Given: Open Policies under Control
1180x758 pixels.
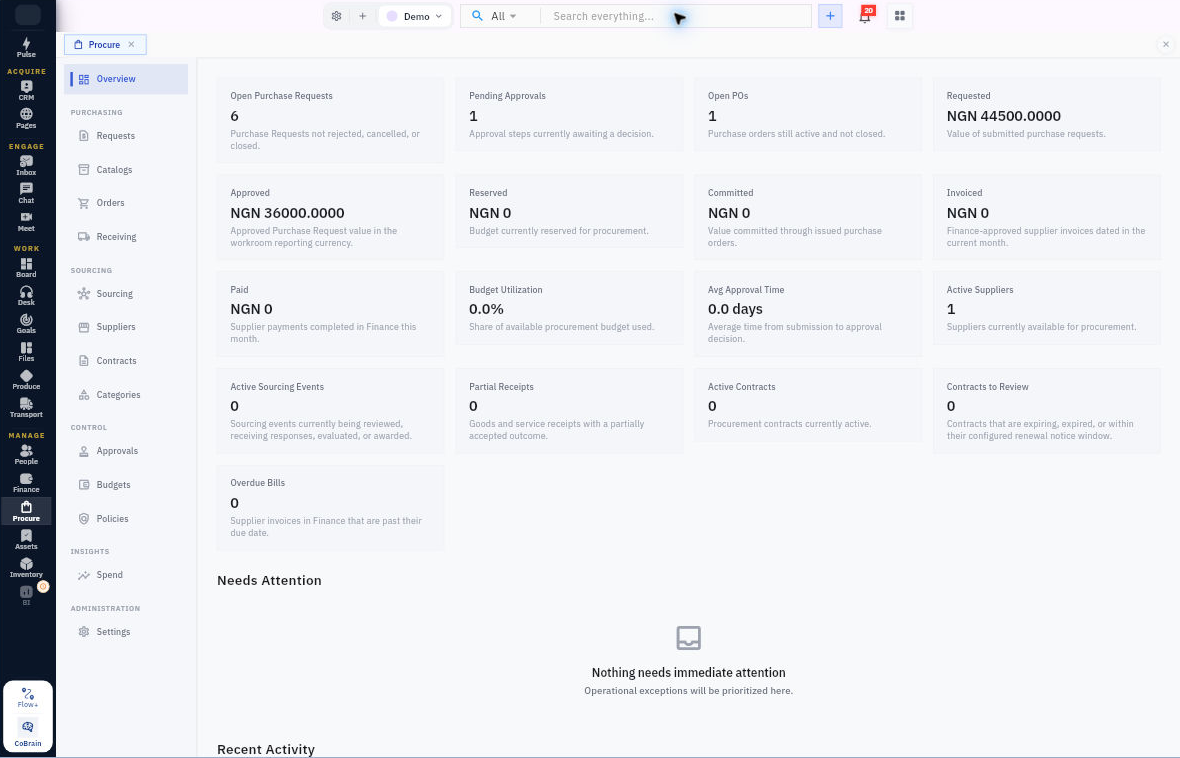Looking at the screenshot, I should [x=126, y=519].
